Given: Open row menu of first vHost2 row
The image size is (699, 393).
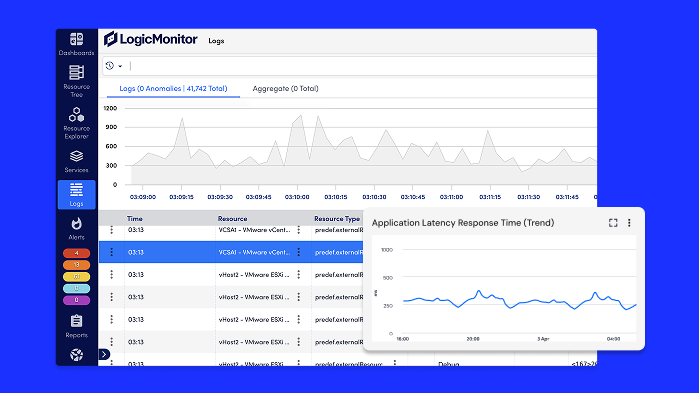Looking at the screenshot, I should point(111,274).
